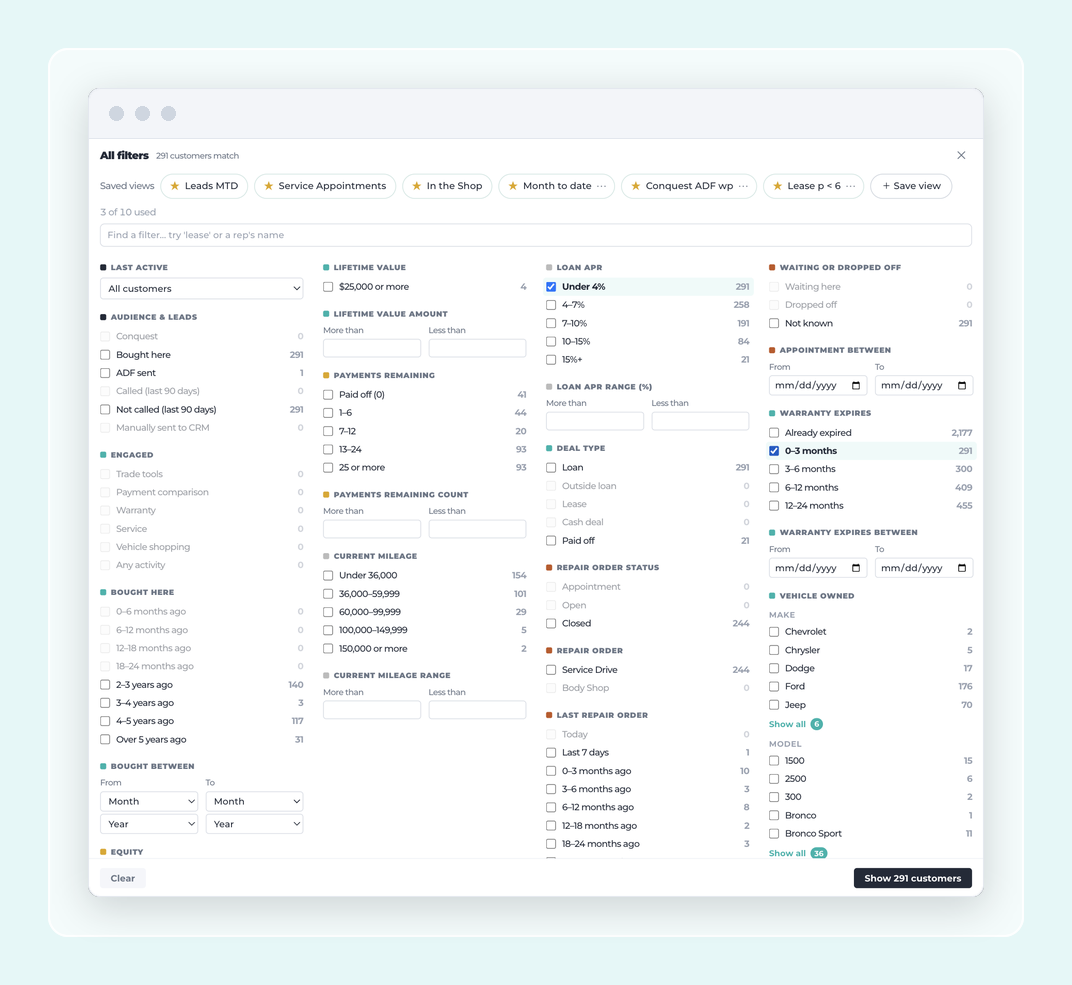Tick the 6–12 months warranty checkbox
This screenshot has width=1072, height=985.
click(x=774, y=487)
